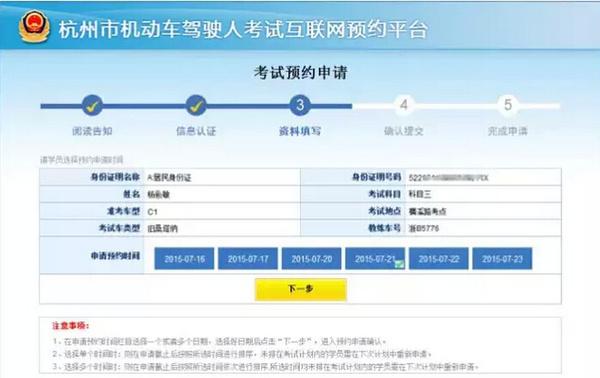
Task: Click the 信息认证 step label
Action: point(196,131)
